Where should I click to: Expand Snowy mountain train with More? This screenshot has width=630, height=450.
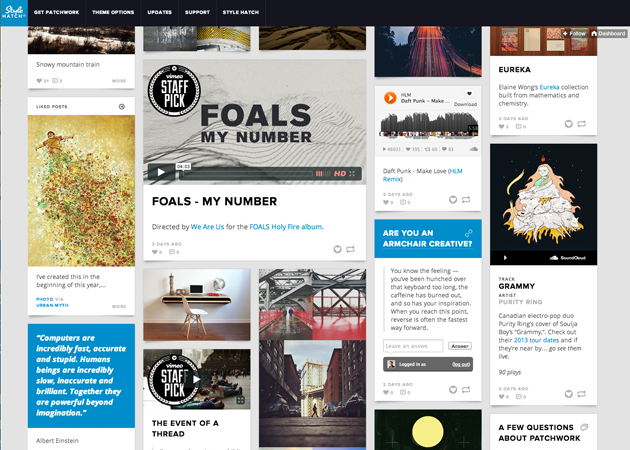pyautogui.click(x=119, y=81)
